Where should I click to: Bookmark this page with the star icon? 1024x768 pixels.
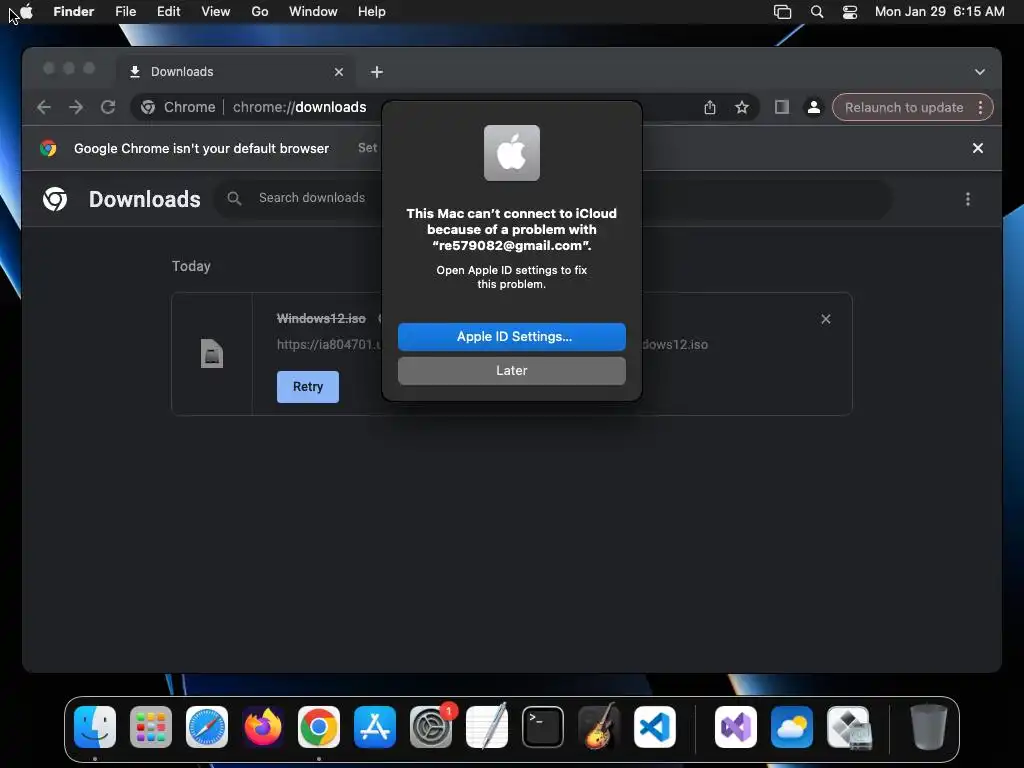[x=741, y=107]
